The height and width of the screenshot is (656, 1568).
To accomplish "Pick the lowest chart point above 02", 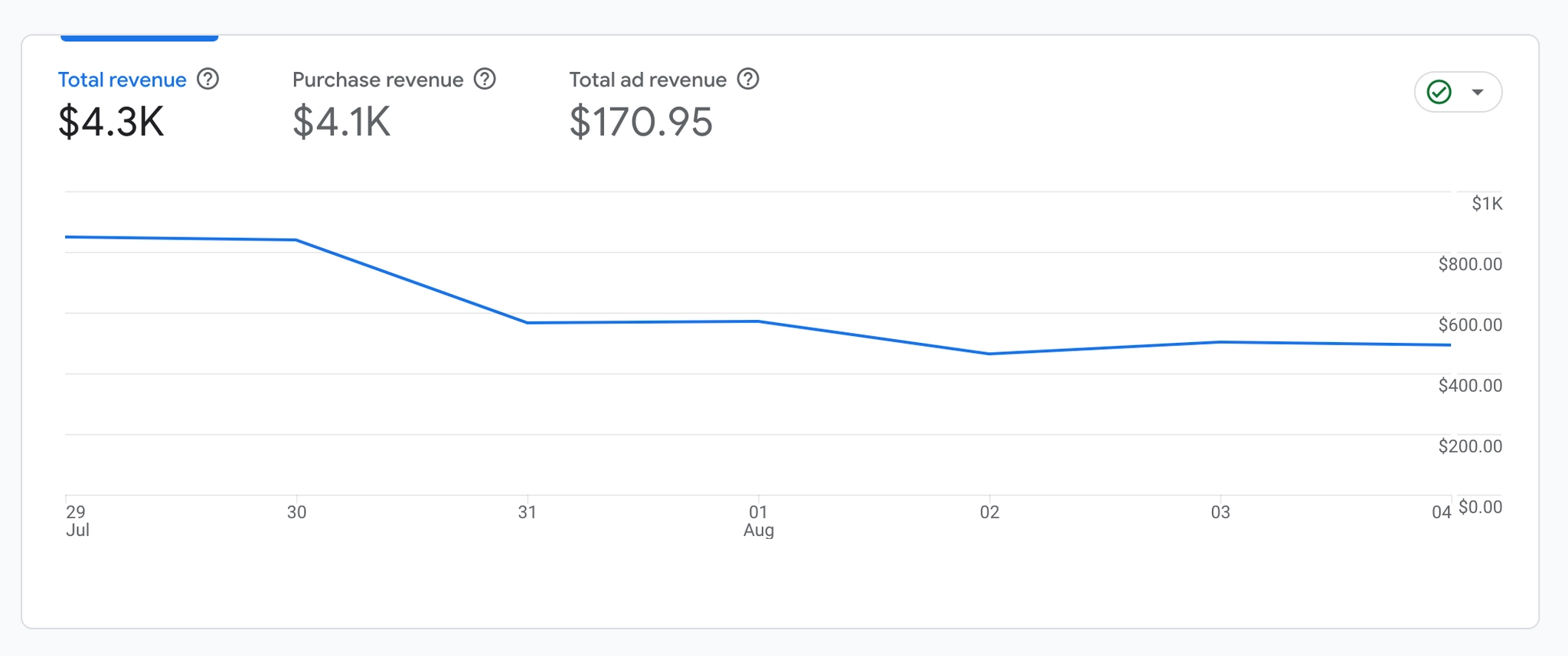I will click(989, 354).
